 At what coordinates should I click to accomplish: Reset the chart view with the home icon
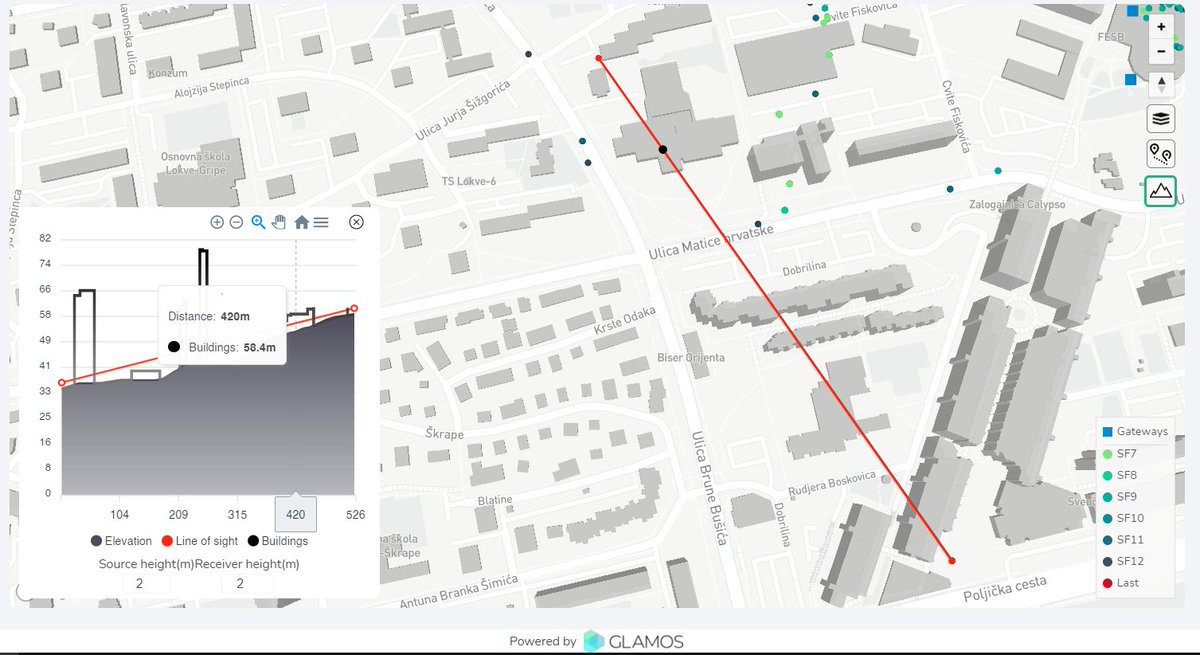pyautogui.click(x=301, y=222)
